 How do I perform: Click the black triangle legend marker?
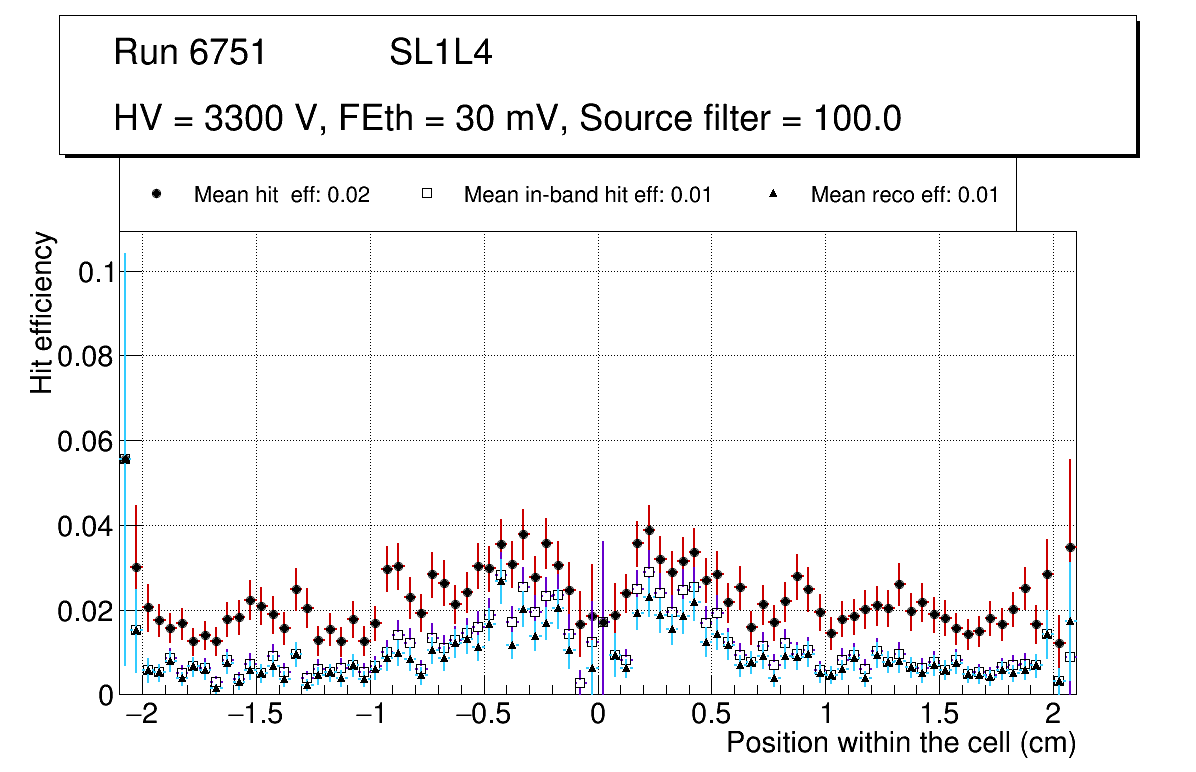pos(773,194)
